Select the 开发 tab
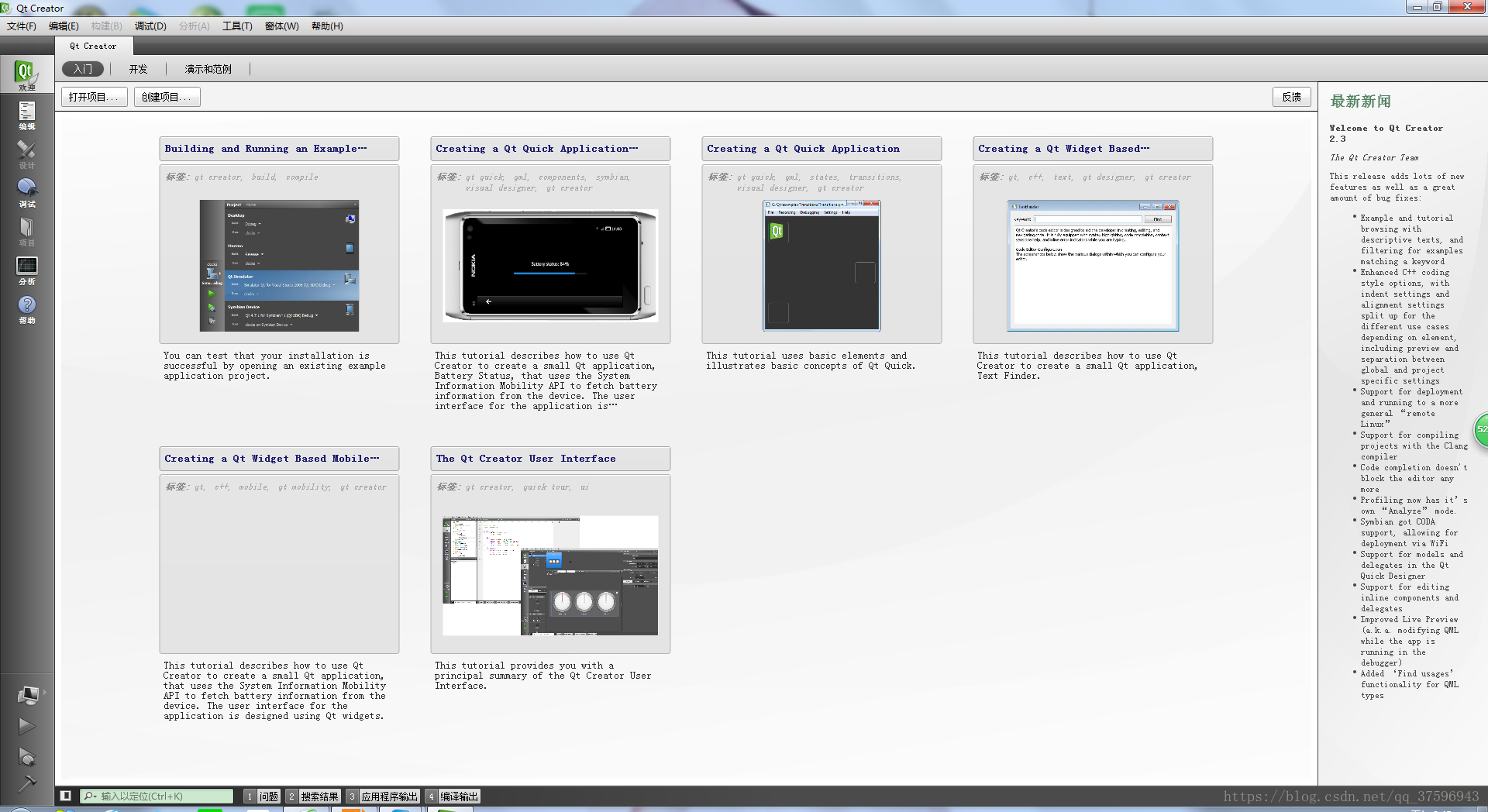 138,69
